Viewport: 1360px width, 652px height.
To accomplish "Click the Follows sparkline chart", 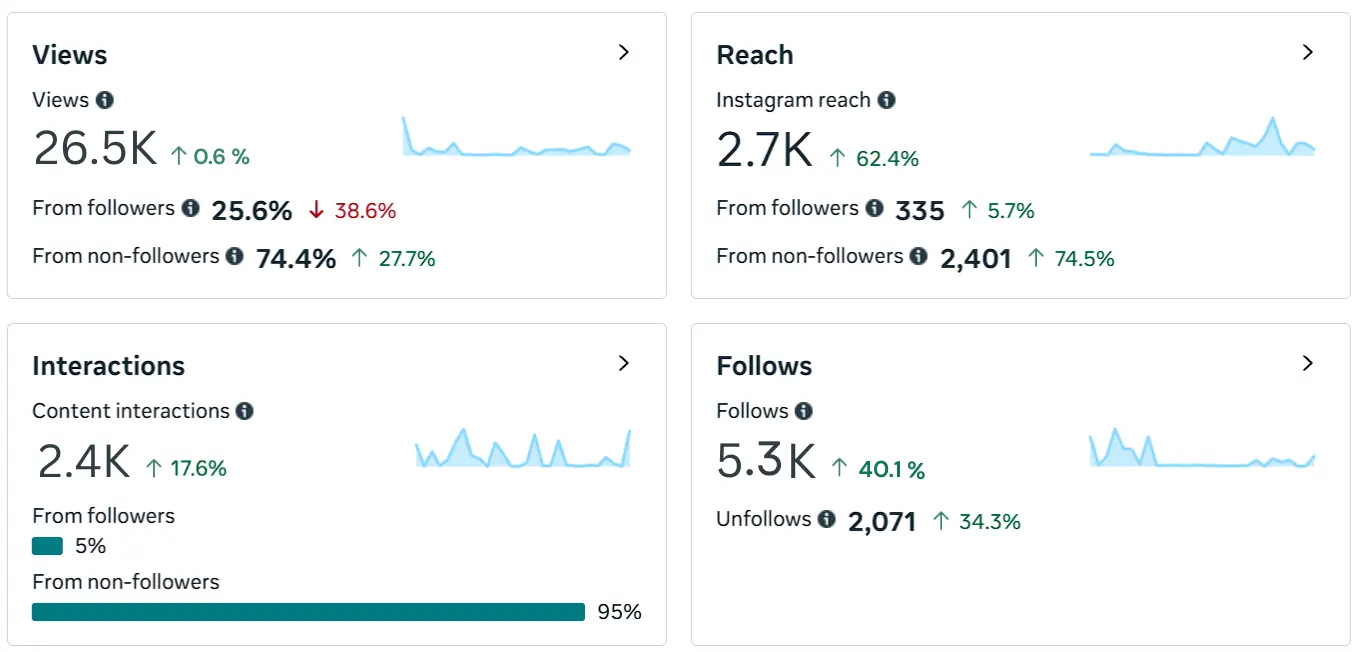I will [x=1202, y=450].
